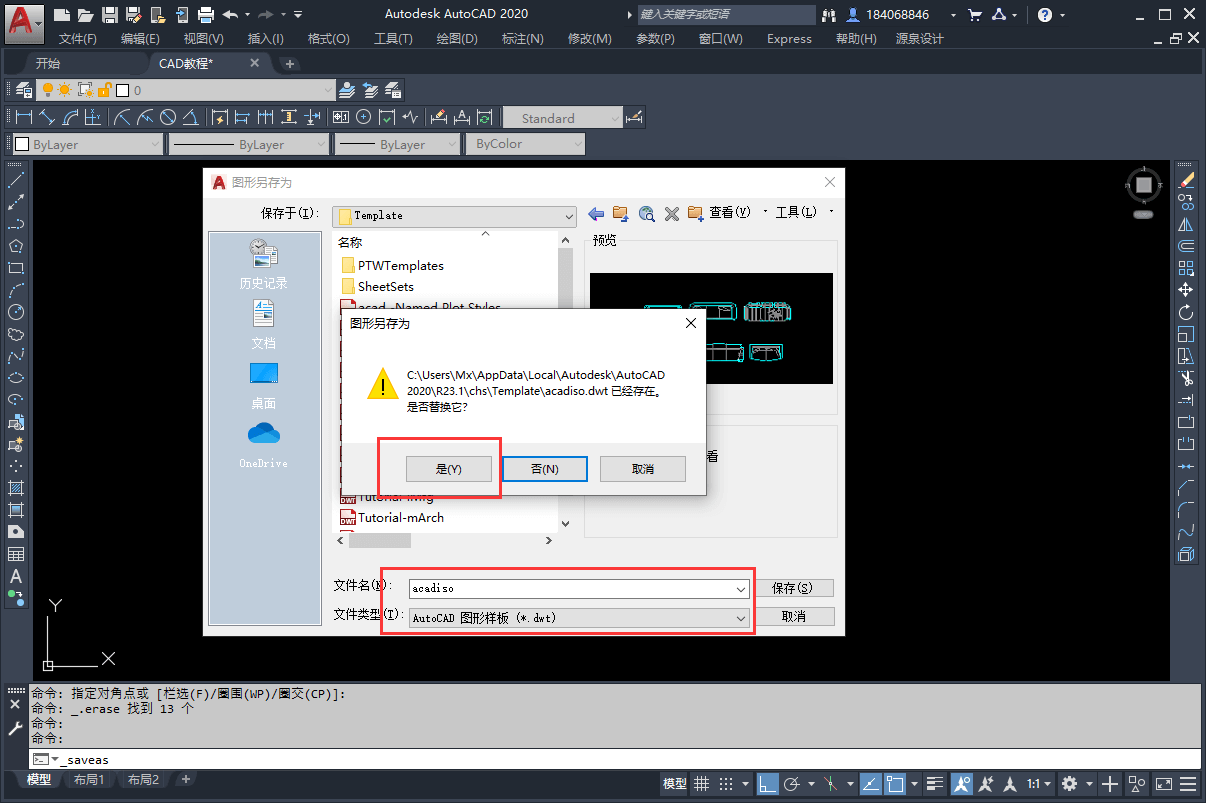Open the 绘图(D) menu
Viewport: 1206px width, 803px height.
point(457,39)
